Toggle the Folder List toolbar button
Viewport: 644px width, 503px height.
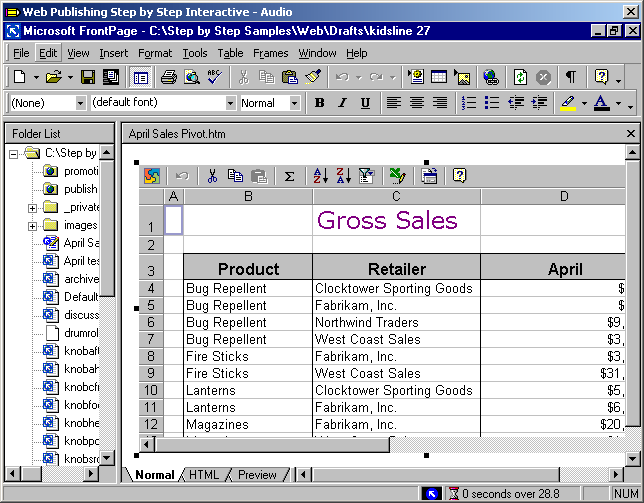[x=140, y=77]
